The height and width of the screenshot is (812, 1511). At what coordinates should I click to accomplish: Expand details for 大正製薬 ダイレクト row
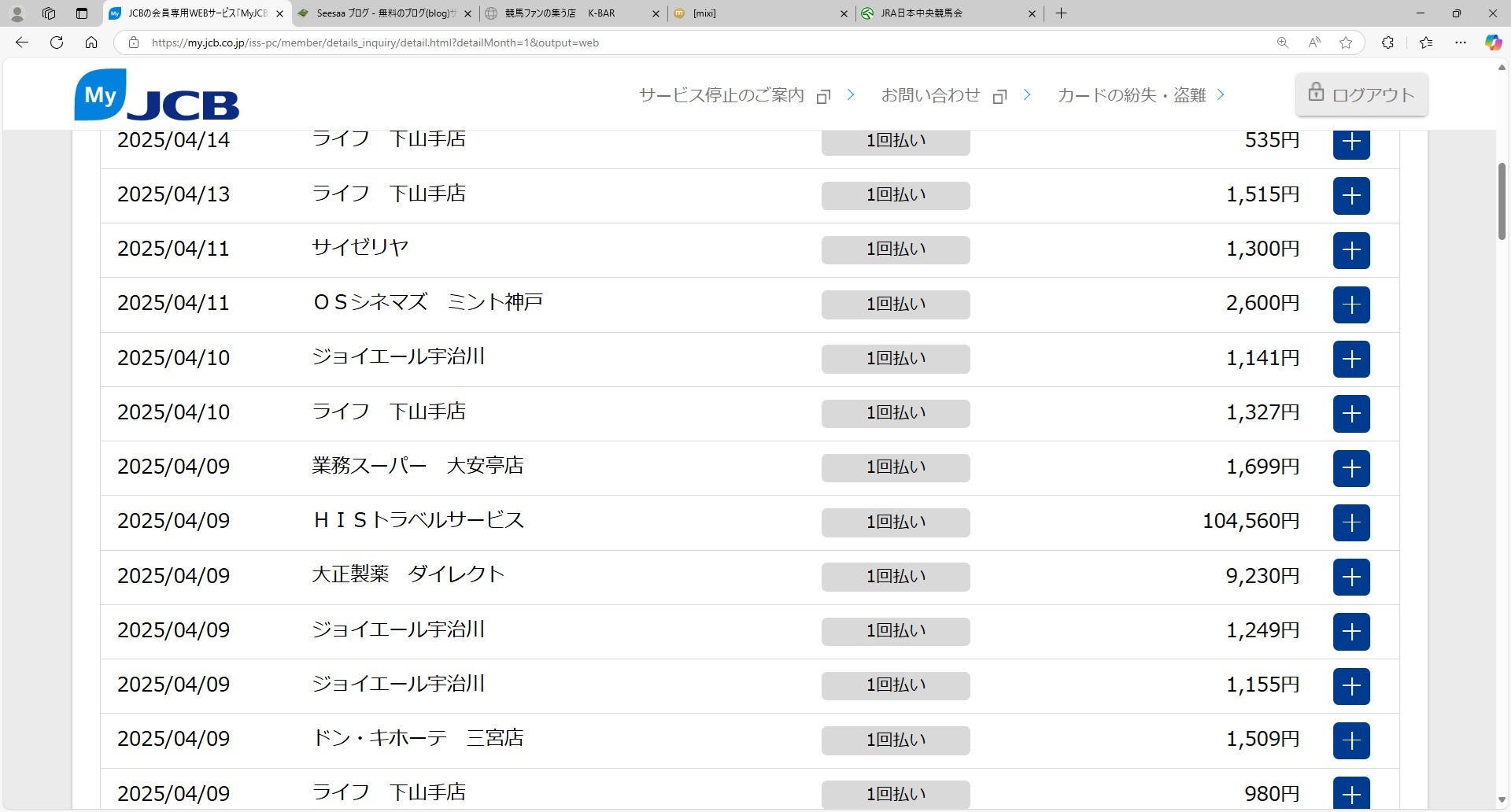click(x=1351, y=577)
